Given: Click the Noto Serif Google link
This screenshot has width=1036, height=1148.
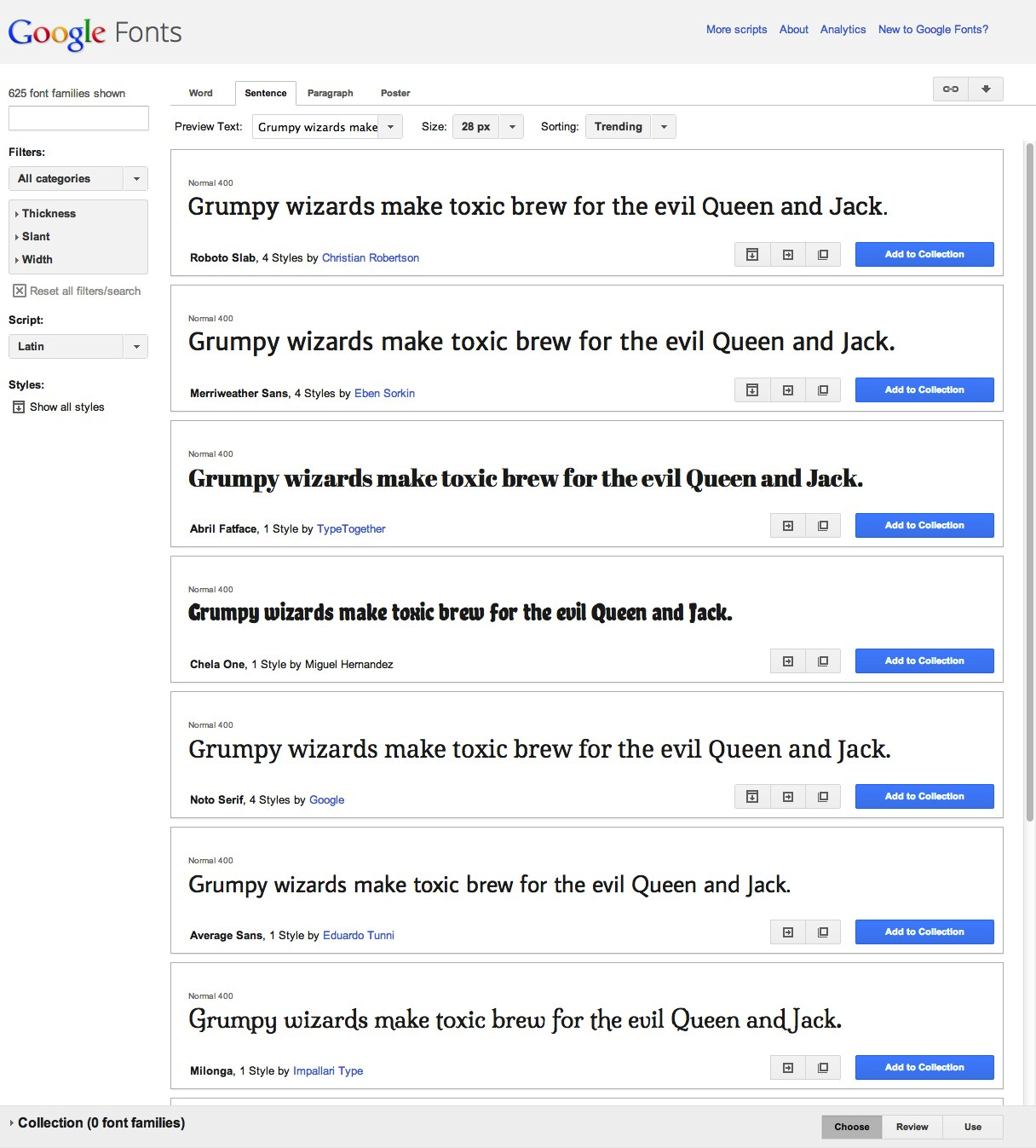Looking at the screenshot, I should tap(327, 799).
